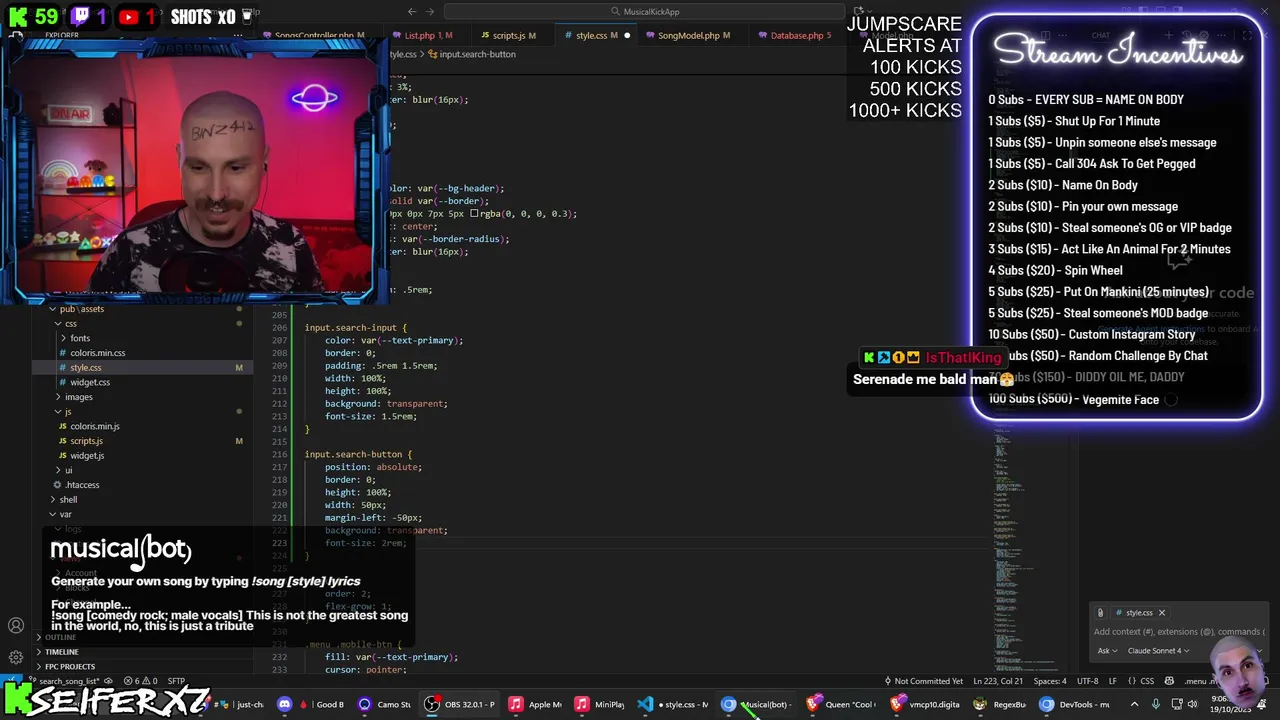Change encoding via UTF-8 status item
The image size is (1280, 720).
pyautogui.click(x=1087, y=681)
